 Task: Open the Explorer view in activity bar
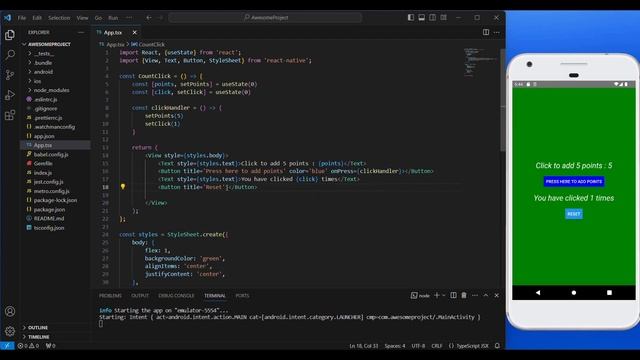(x=10, y=35)
